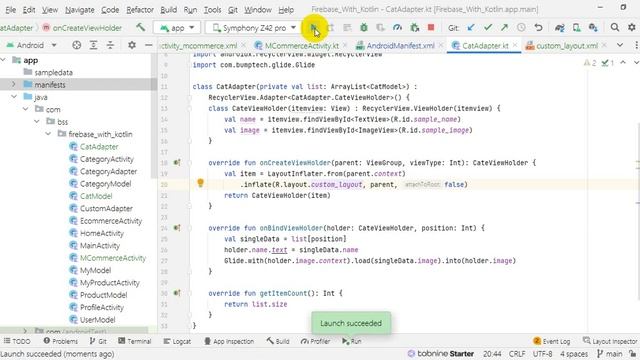Image resolution: width=640 pixels, height=360 pixels.
Task: Open the app run configuration dropdown
Action: coord(177,28)
